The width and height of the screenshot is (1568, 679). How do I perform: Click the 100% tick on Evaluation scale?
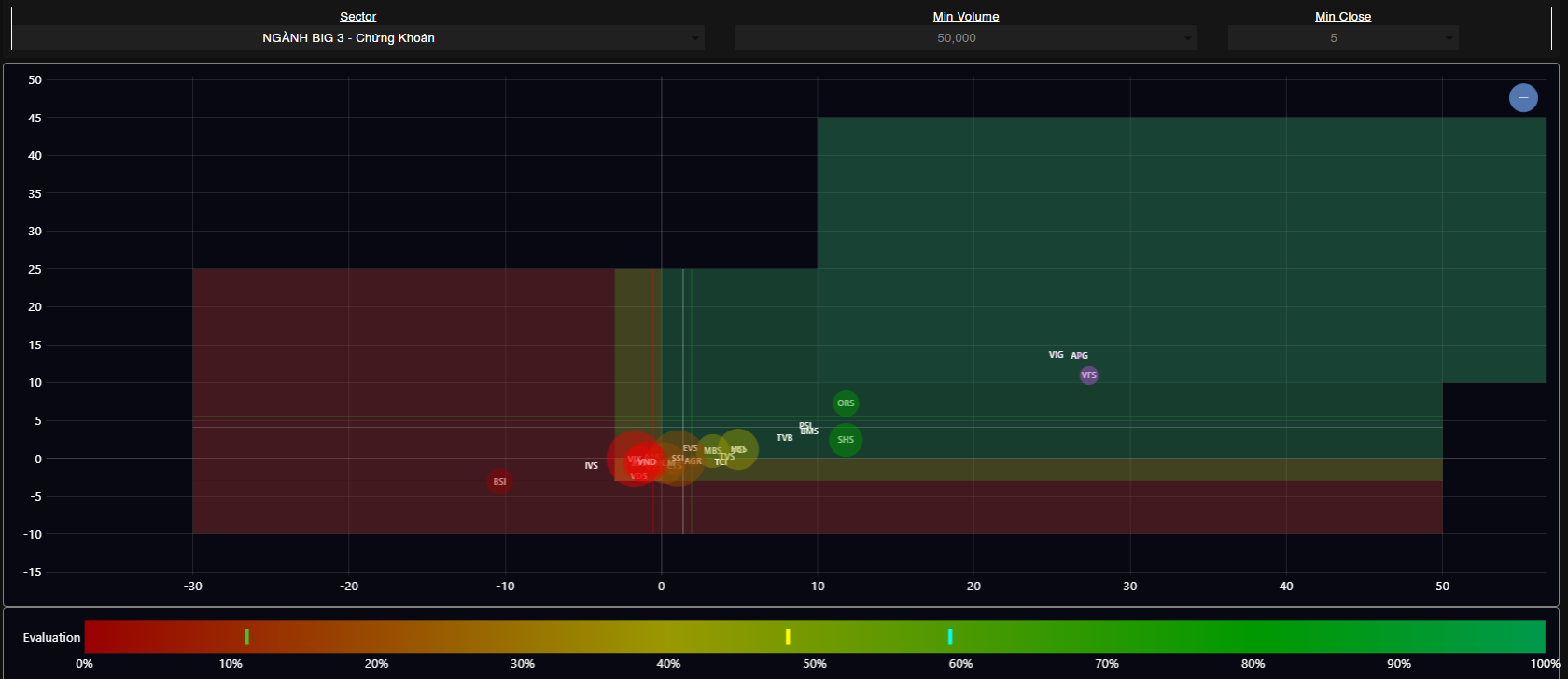pyautogui.click(x=1545, y=664)
